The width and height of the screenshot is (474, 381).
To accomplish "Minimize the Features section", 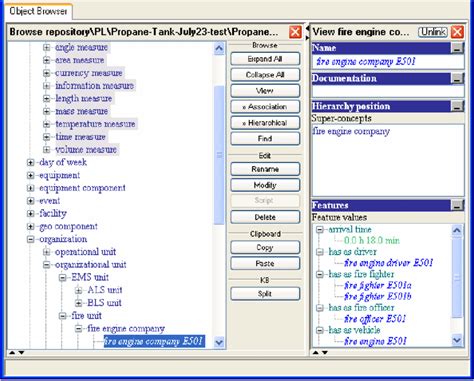I will coord(457,205).
